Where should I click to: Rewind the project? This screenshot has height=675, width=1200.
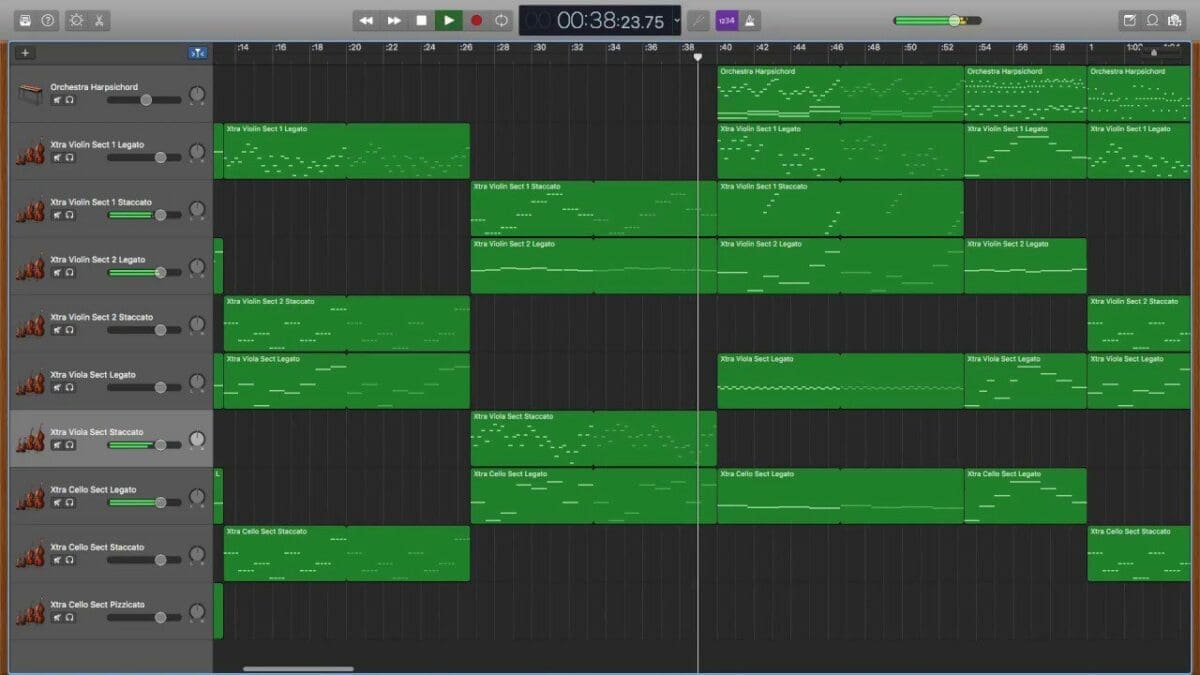pyautogui.click(x=367, y=20)
